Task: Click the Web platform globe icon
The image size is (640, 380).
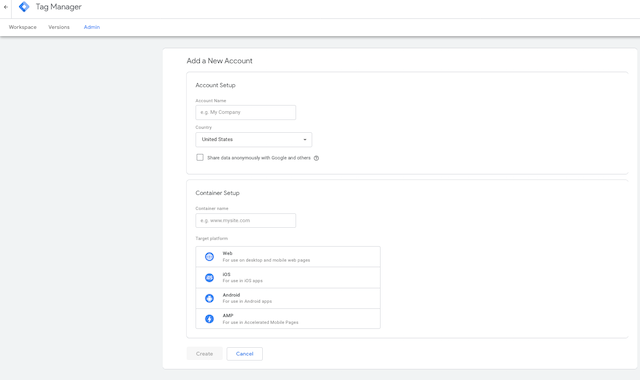Action: pyautogui.click(x=209, y=257)
